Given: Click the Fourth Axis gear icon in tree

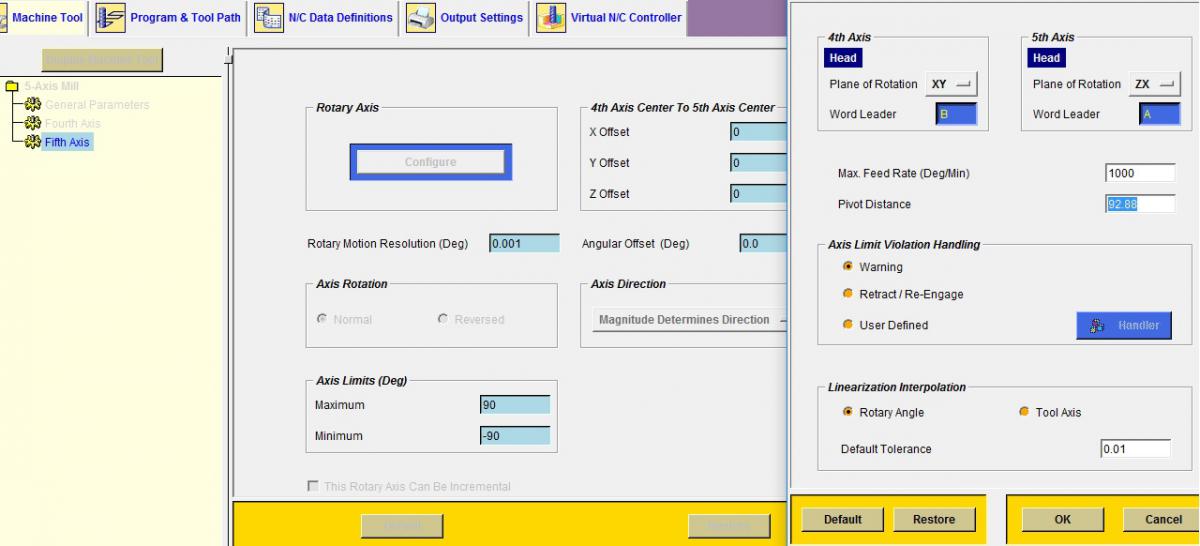Looking at the screenshot, I should [x=33, y=123].
